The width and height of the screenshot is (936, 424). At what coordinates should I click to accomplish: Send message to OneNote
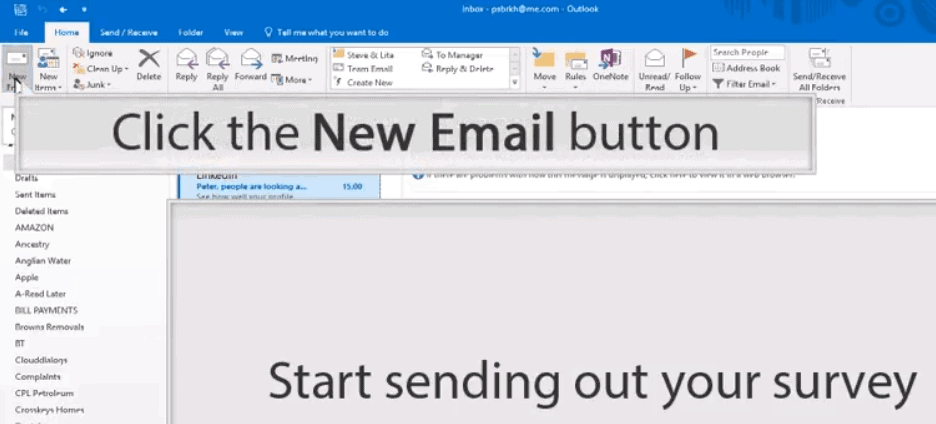610,65
